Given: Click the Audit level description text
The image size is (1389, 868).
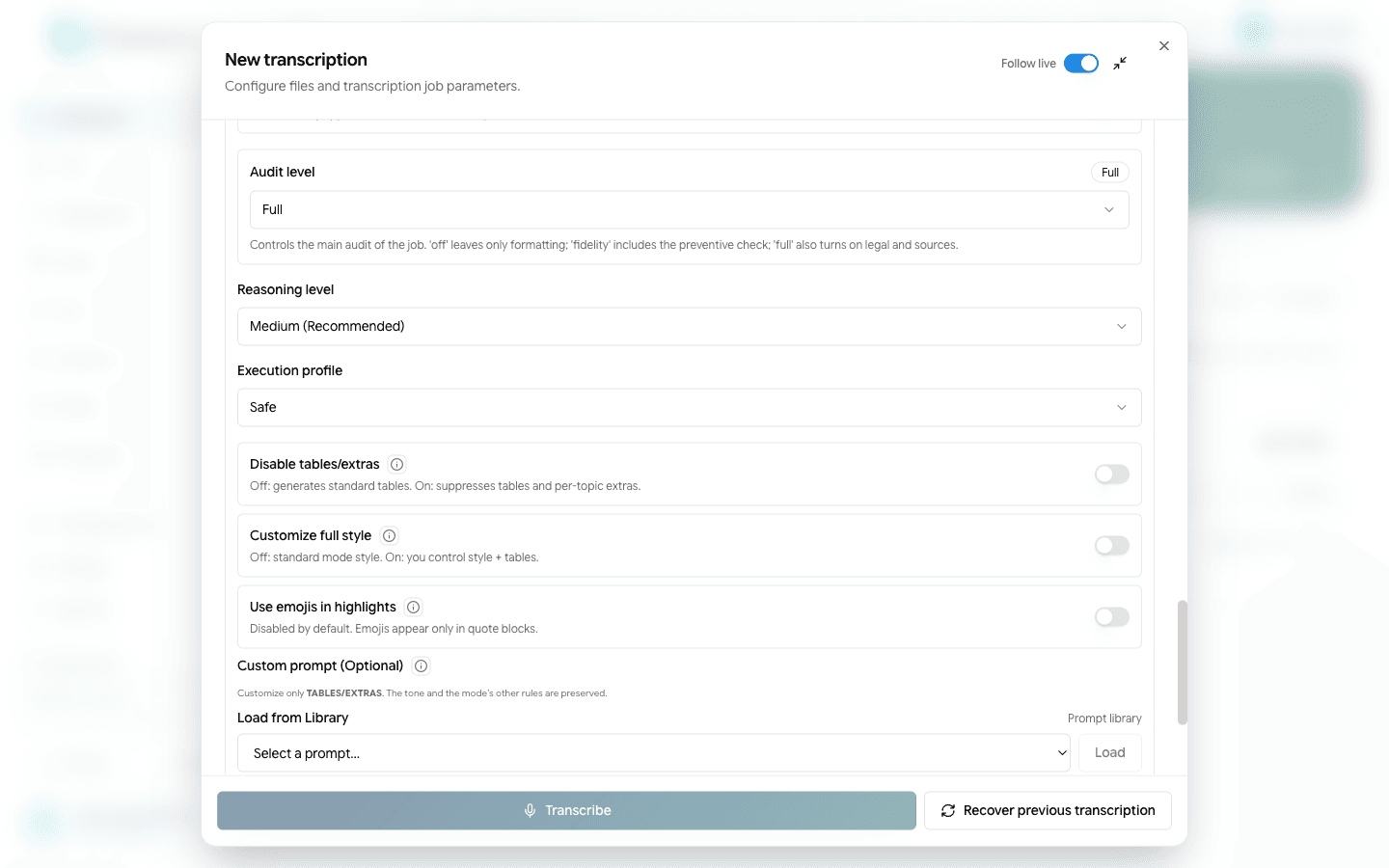Looking at the screenshot, I should click(604, 245).
